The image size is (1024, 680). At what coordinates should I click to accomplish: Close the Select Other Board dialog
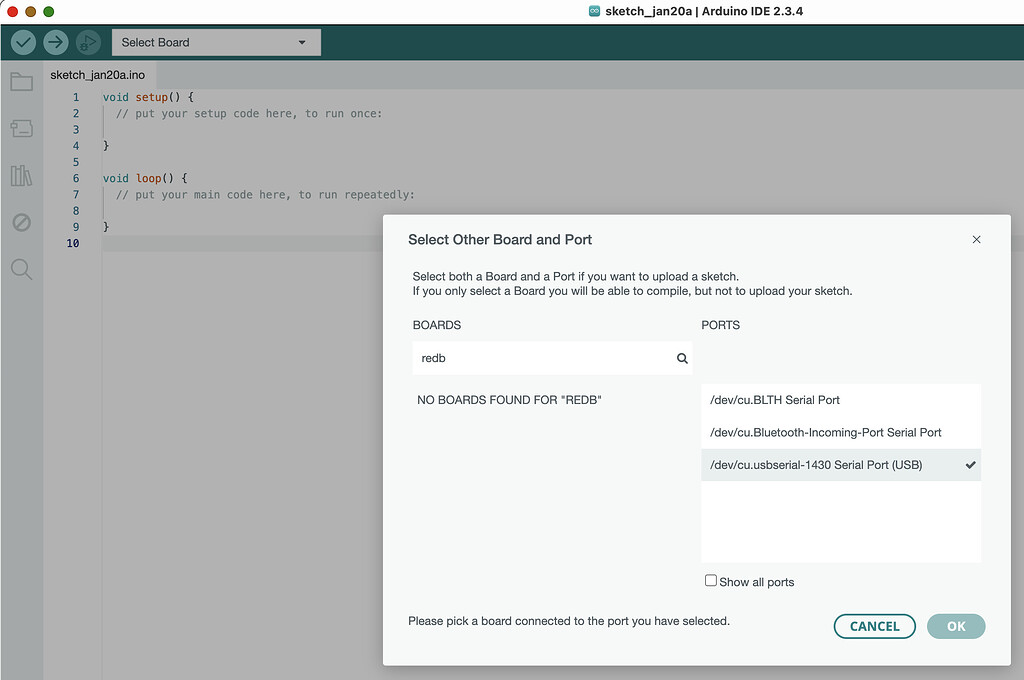976,239
